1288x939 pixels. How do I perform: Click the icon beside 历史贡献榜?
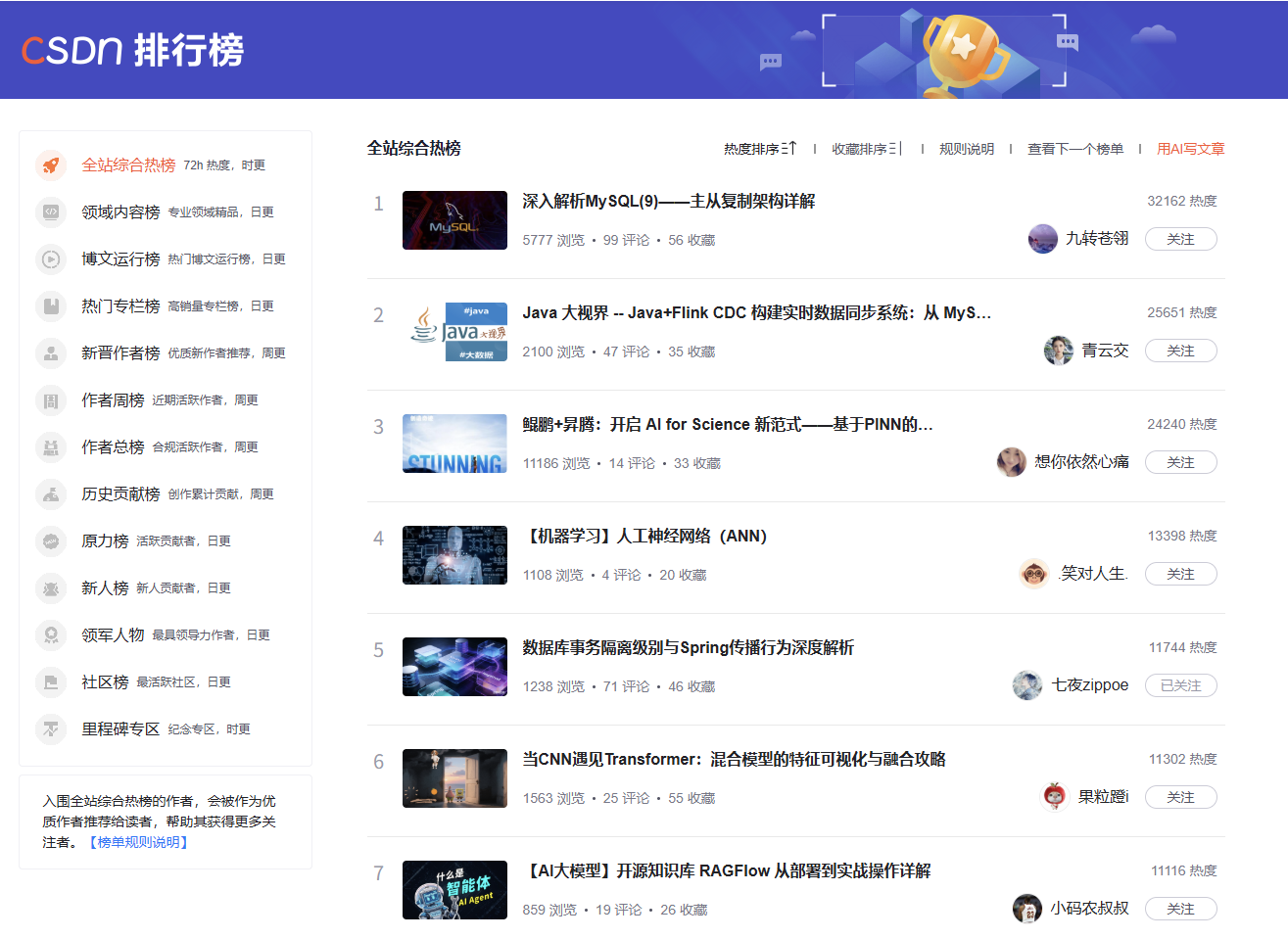pyautogui.click(x=51, y=493)
